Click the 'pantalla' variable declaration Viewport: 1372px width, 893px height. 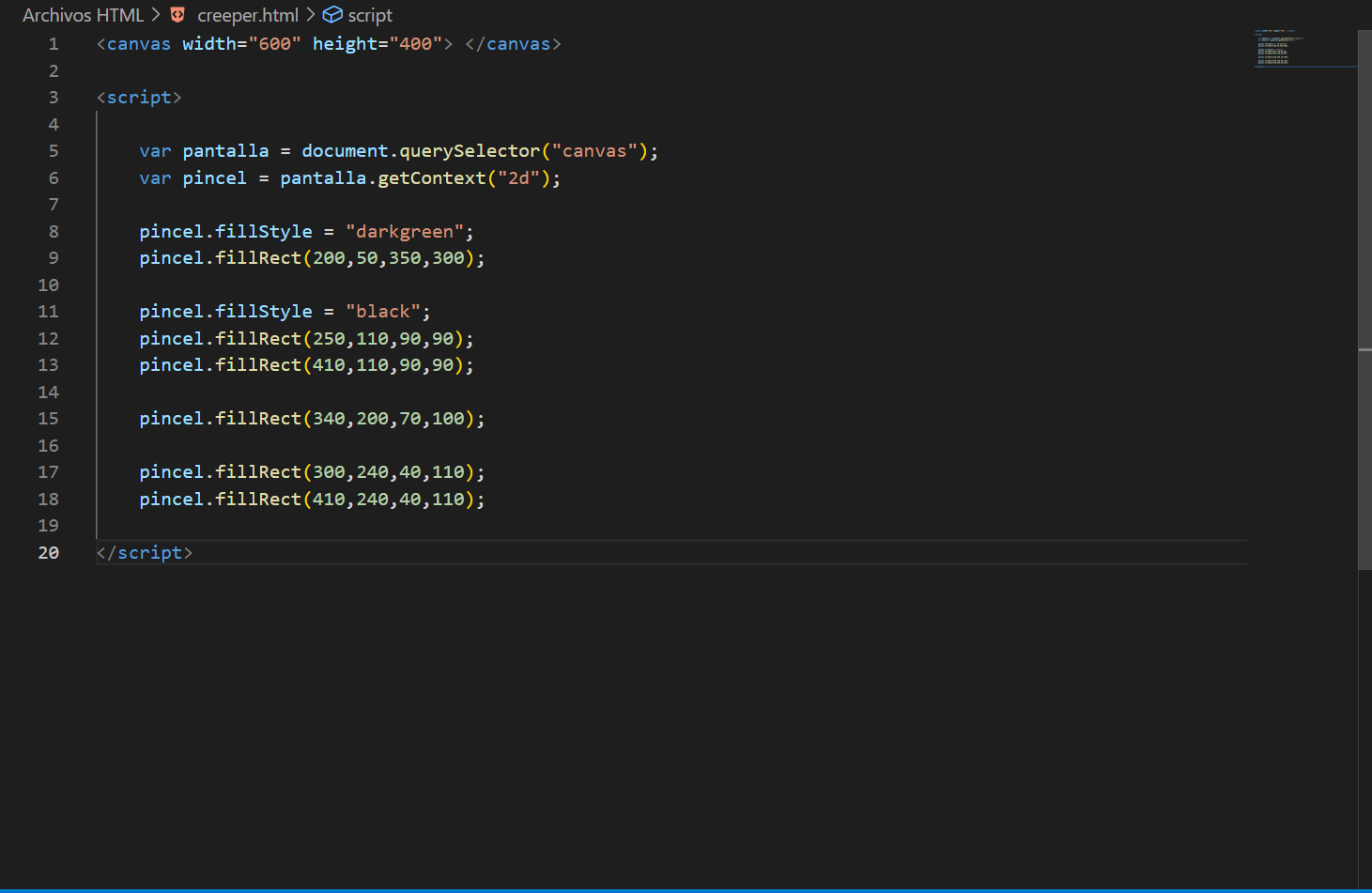click(x=225, y=151)
